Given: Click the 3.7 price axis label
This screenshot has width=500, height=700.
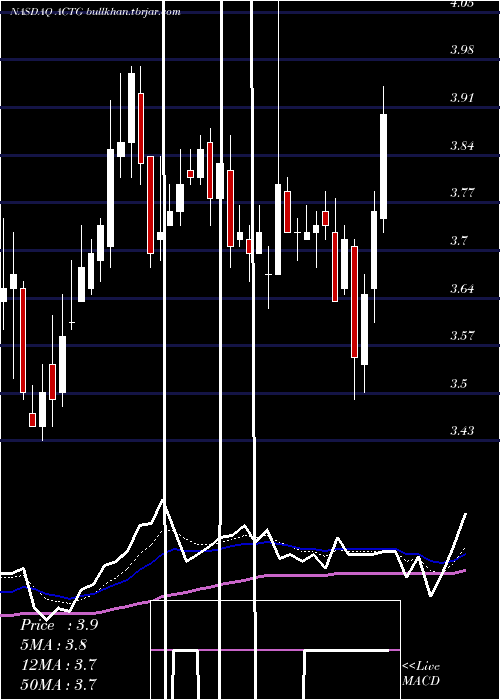Looking at the screenshot, I should [458, 241].
